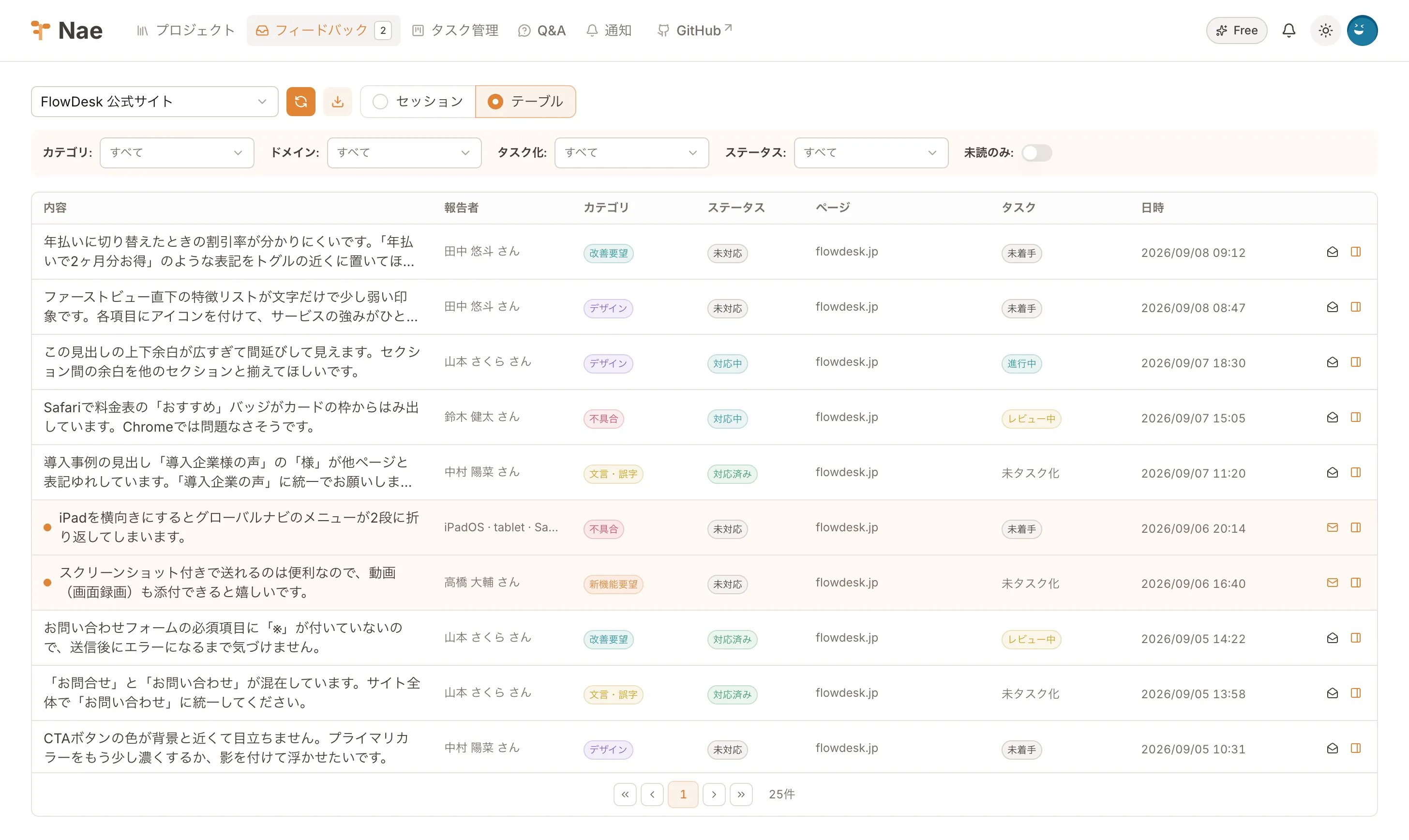Screen dimensions: 1409x840
Task: Click the 日時 column header
Action: tap(1152, 208)
